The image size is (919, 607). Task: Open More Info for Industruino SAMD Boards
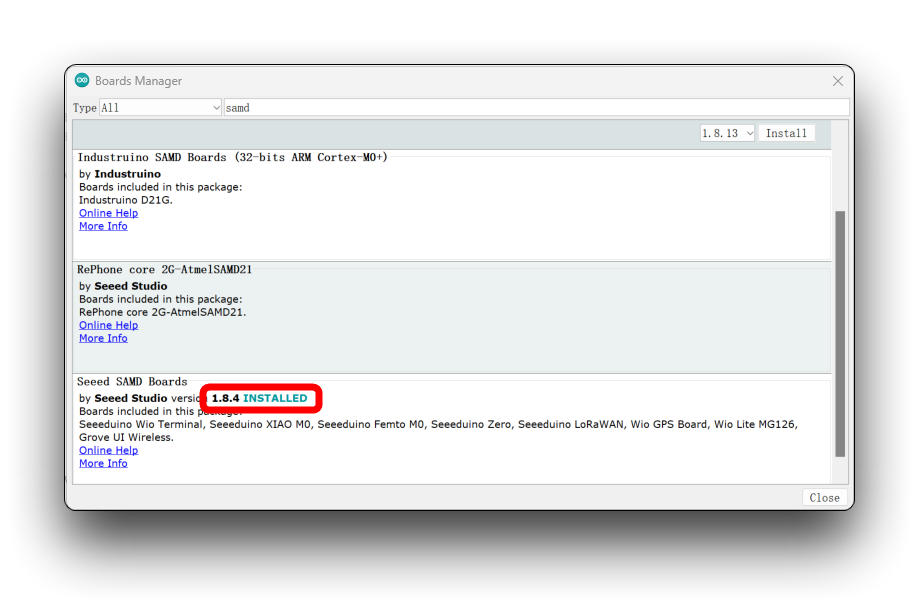[103, 226]
